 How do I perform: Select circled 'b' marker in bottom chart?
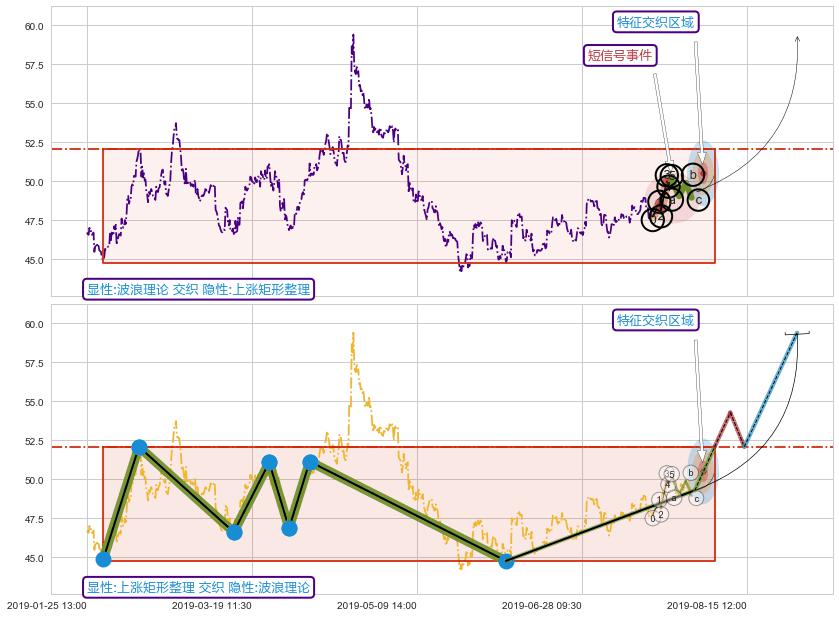690,473
